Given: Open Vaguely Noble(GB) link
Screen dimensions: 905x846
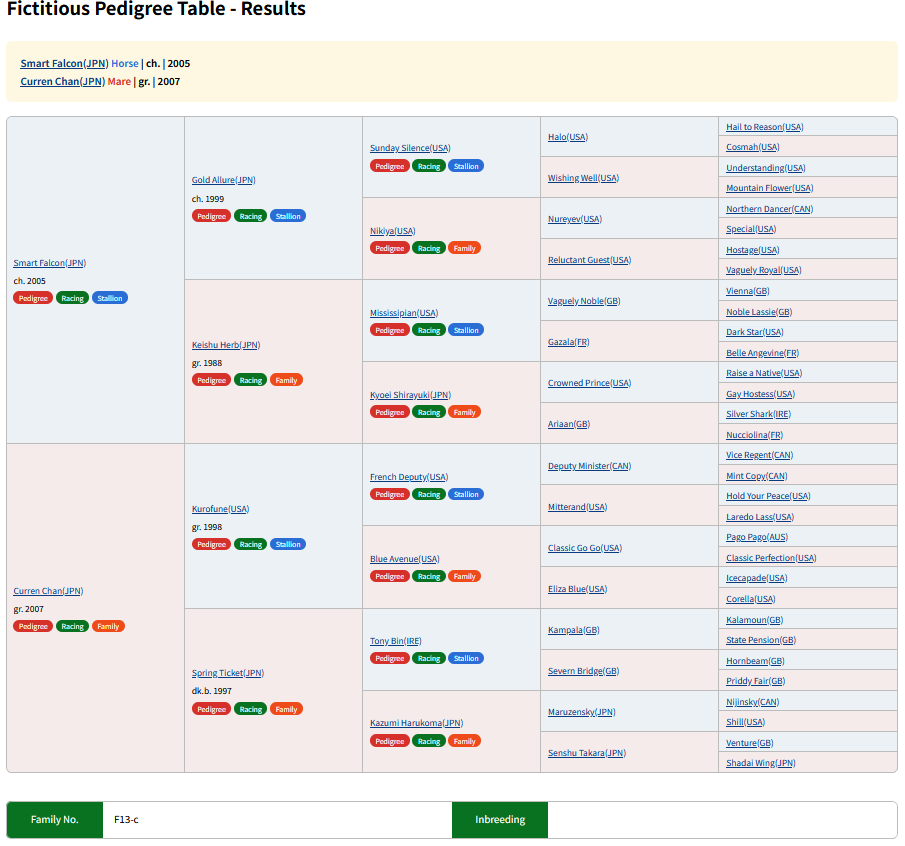Looking at the screenshot, I should pos(584,301).
